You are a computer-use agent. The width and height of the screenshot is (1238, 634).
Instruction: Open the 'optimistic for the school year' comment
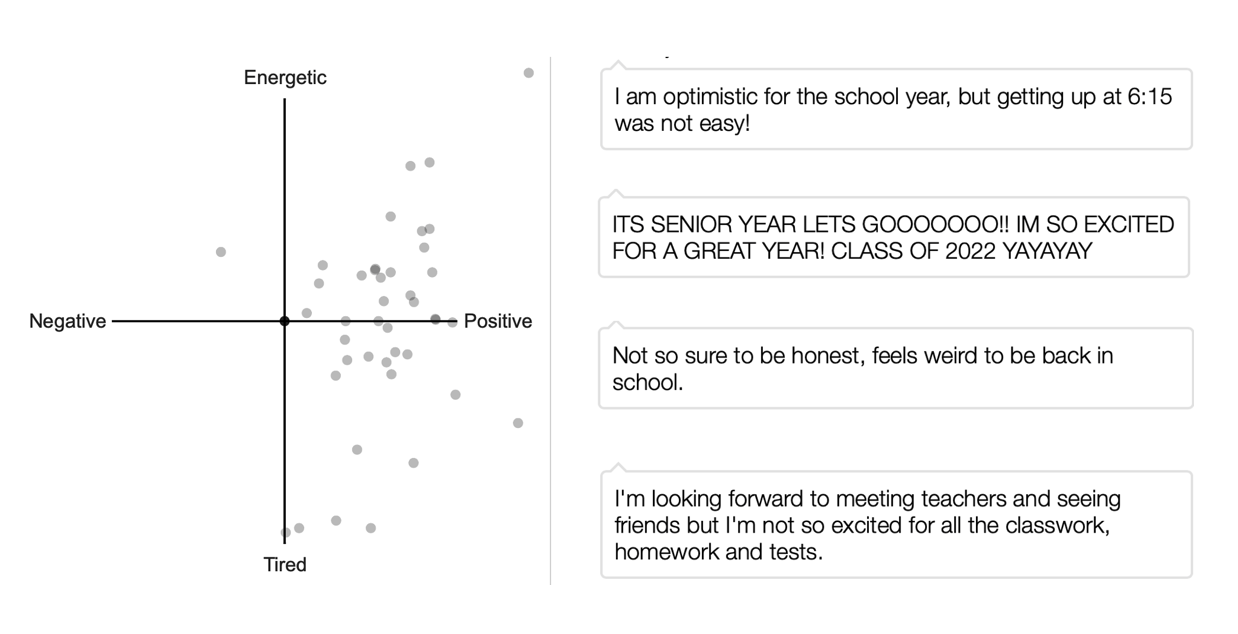896,111
